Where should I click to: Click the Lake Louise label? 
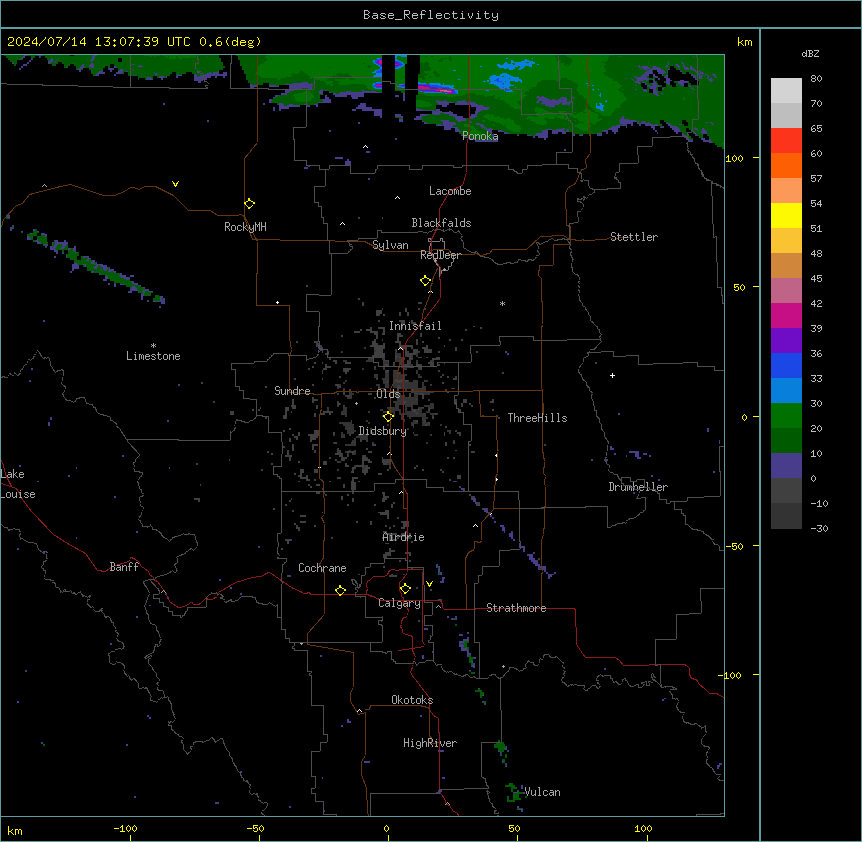[18, 484]
